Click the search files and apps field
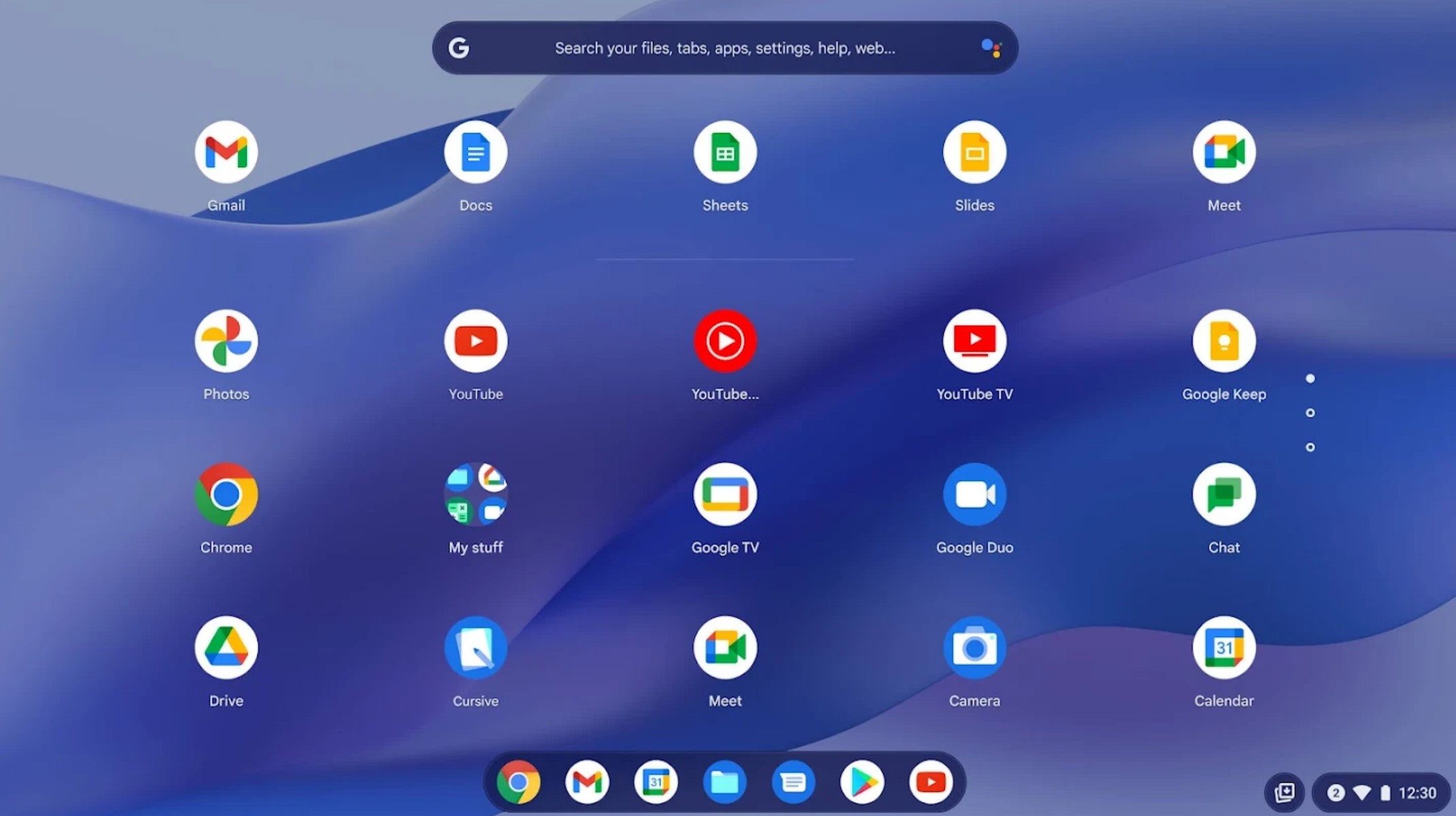This screenshot has width=1456, height=816. point(724,48)
